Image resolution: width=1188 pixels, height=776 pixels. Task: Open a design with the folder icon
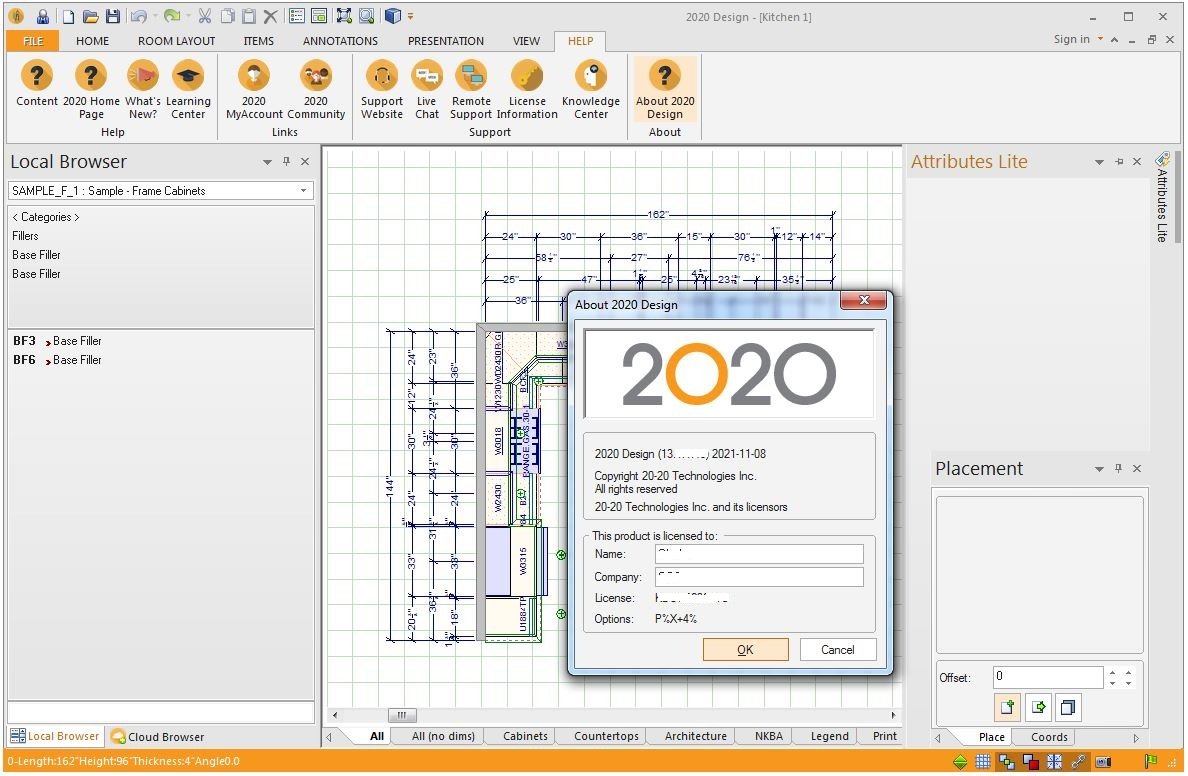tap(90, 16)
